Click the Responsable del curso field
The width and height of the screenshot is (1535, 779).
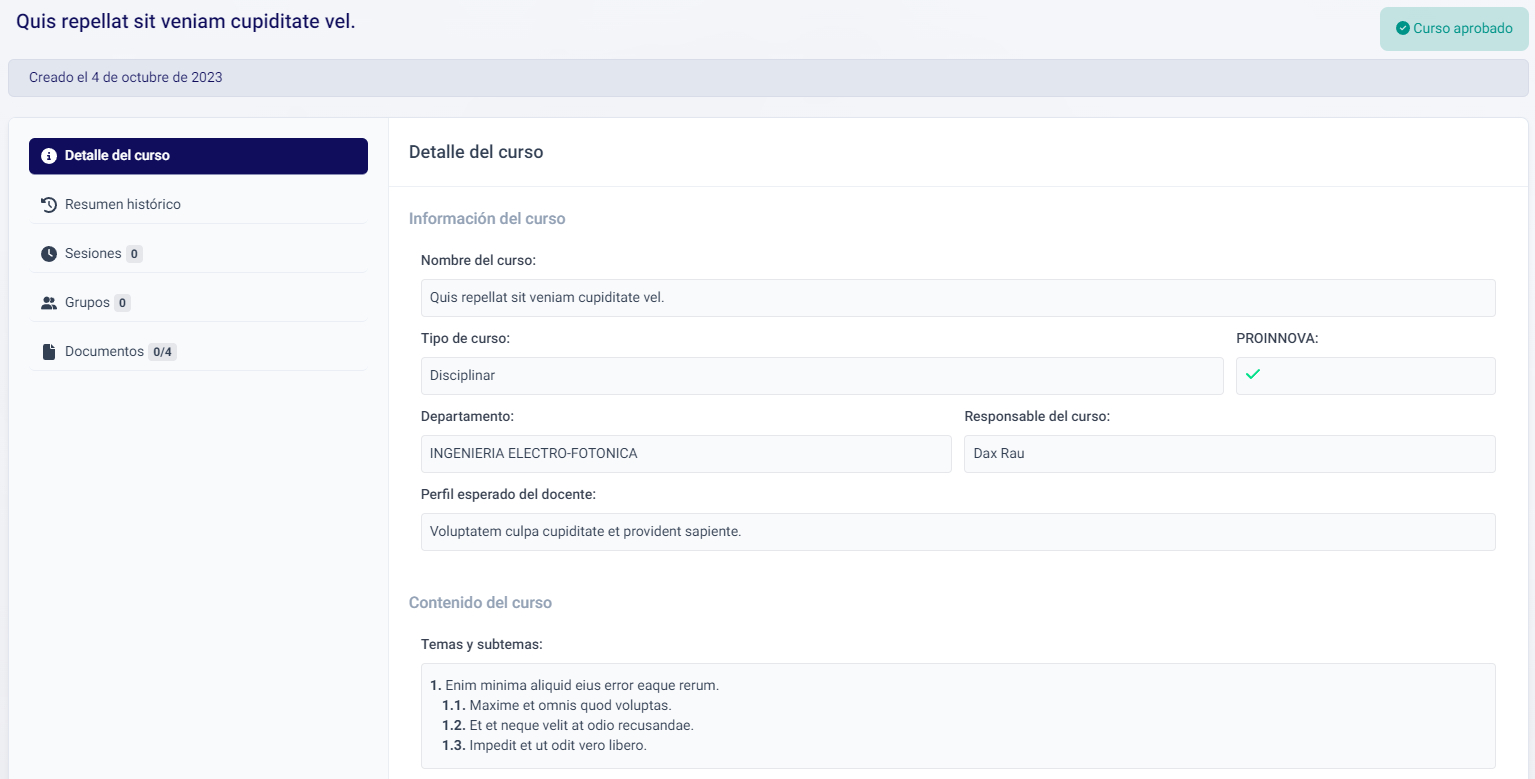pyautogui.click(x=1229, y=454)
